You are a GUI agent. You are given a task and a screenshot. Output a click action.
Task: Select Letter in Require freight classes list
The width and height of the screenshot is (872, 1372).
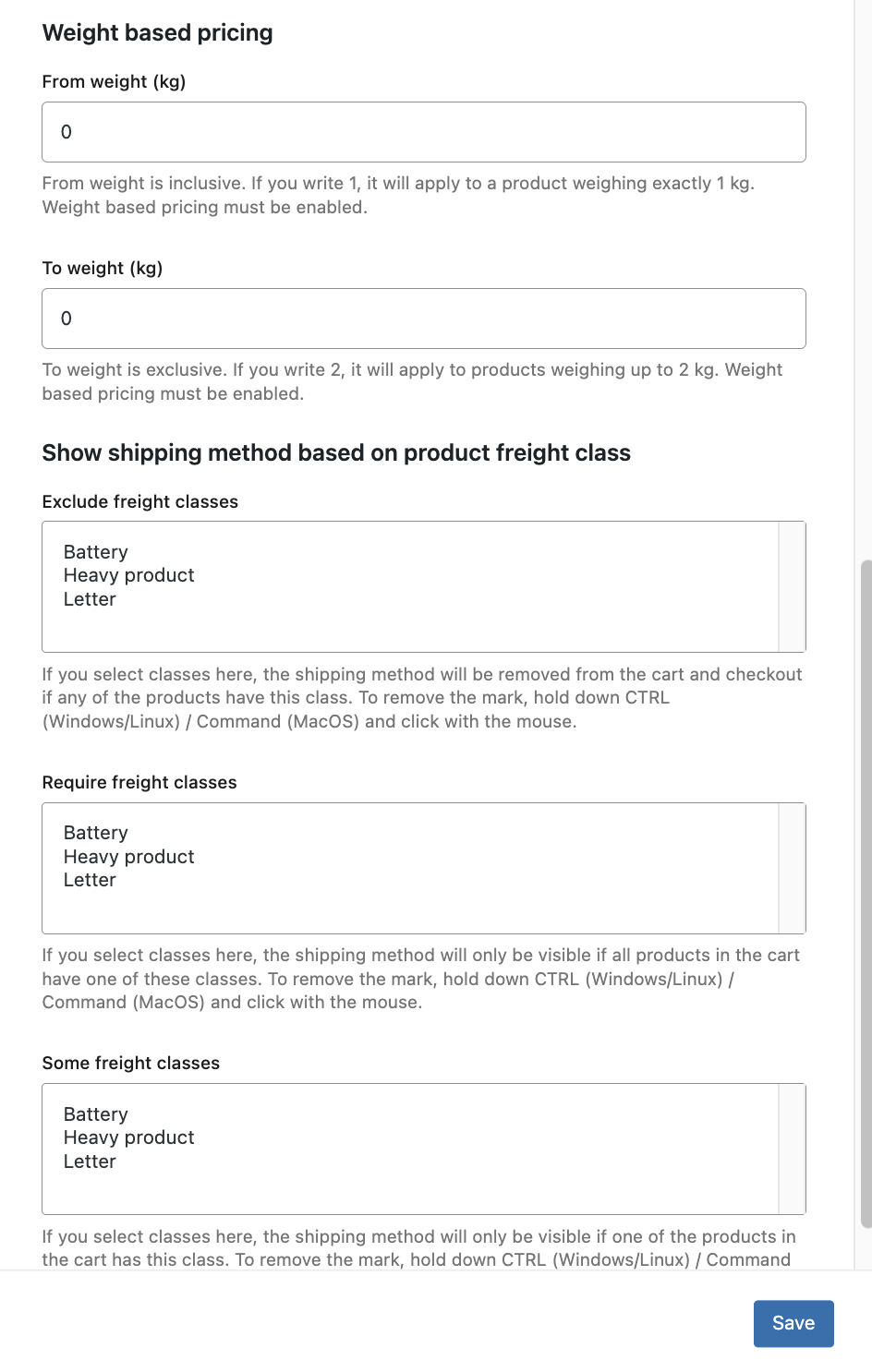point(90,880)
